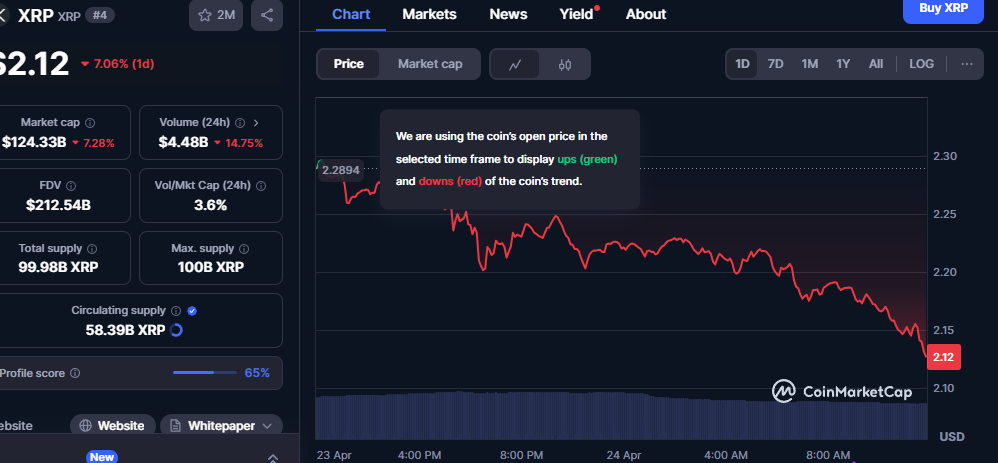Open the Markets tab
The height and width of the screenshot is (463, 998).
[x=430, y=14]
